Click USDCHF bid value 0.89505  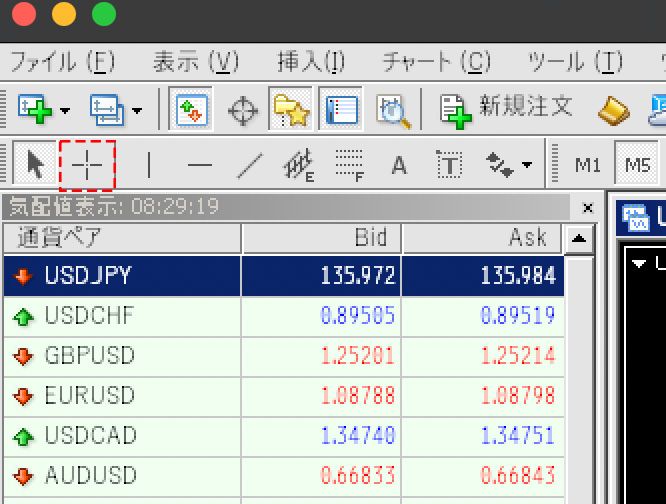pyautogui.click(x=358, y=316)
